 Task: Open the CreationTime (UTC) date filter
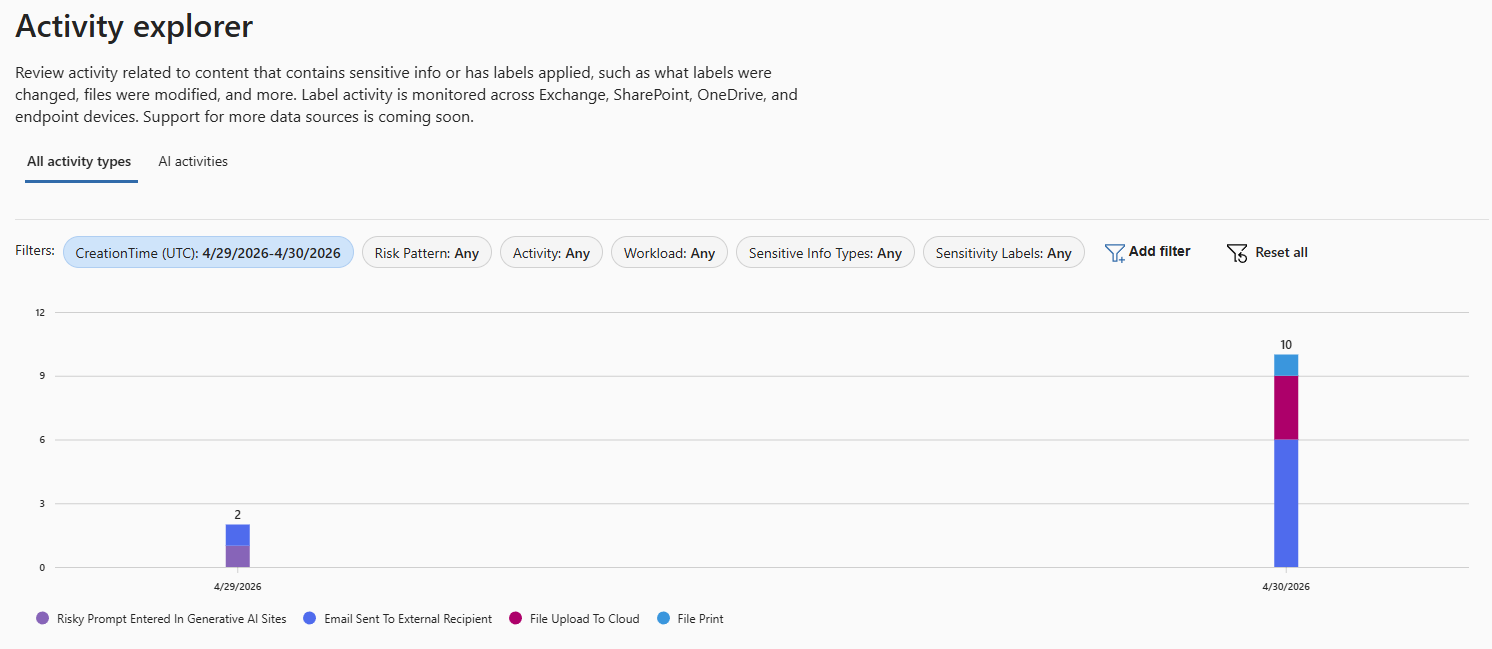[x=208, y=253]
